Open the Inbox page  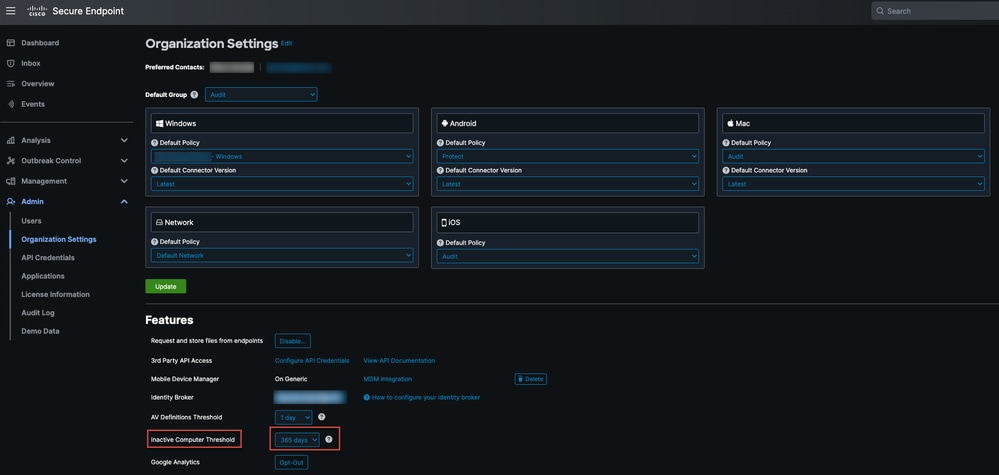(x=31, y=64)
